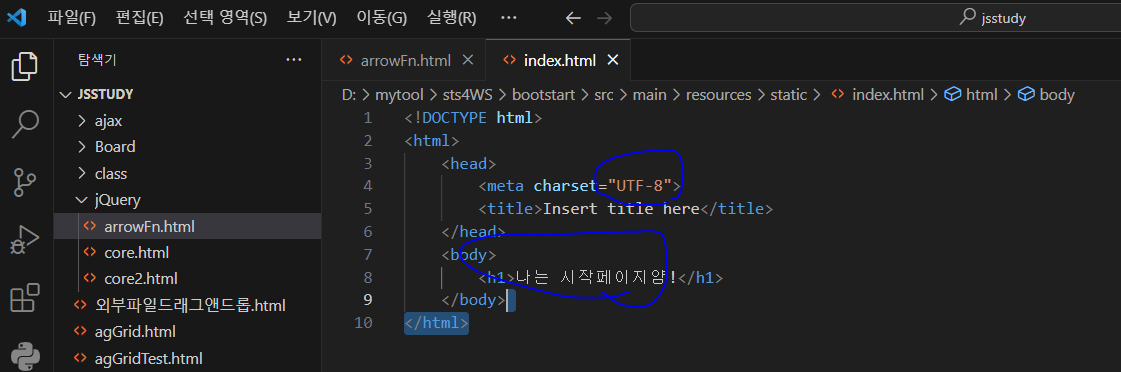Screen dimensions: 1121x372
Task: Open the overflow menu (…) in menu bar
Action: coord(508,18)
